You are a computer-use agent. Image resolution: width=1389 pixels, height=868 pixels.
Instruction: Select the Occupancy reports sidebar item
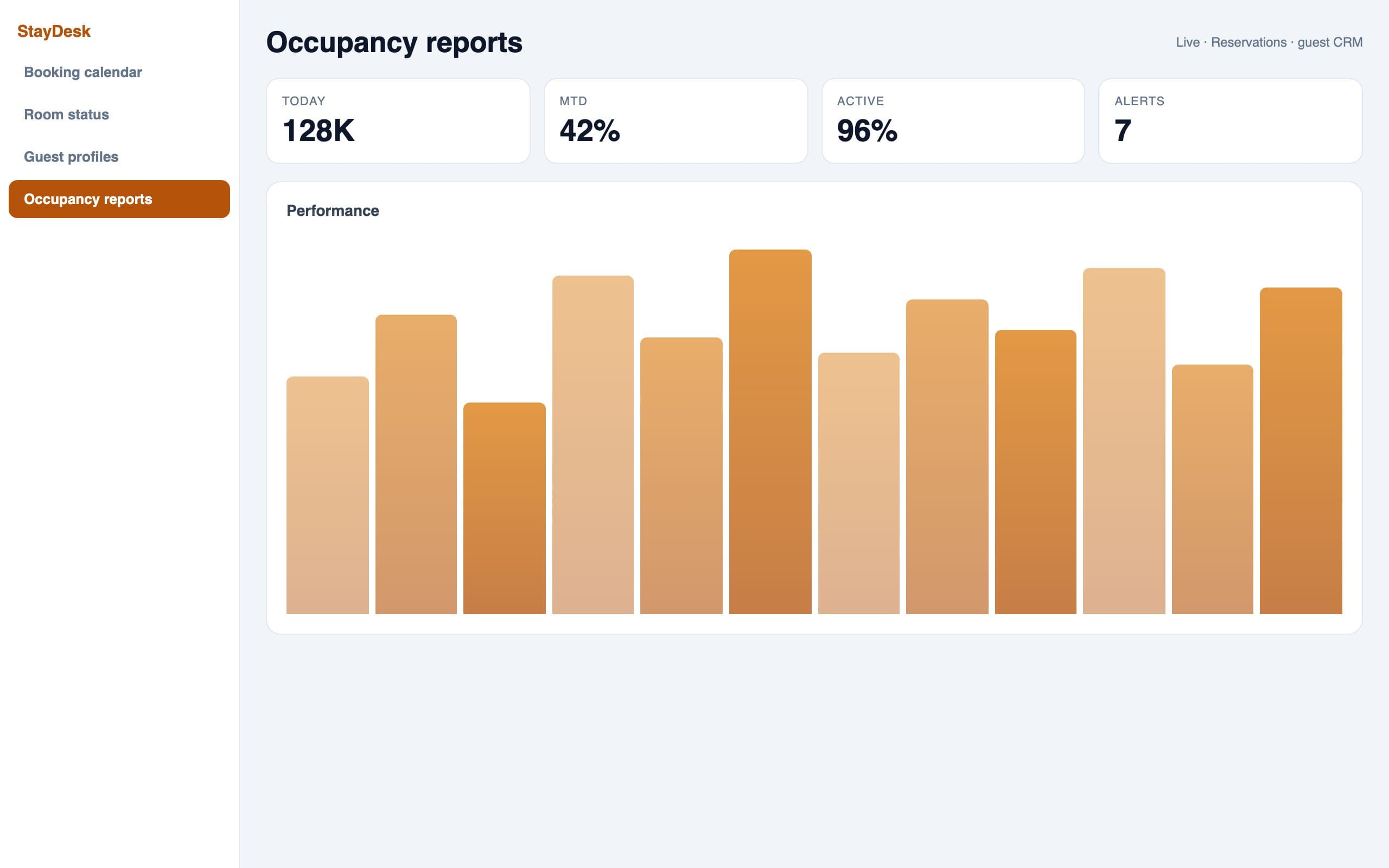[119, 199]
